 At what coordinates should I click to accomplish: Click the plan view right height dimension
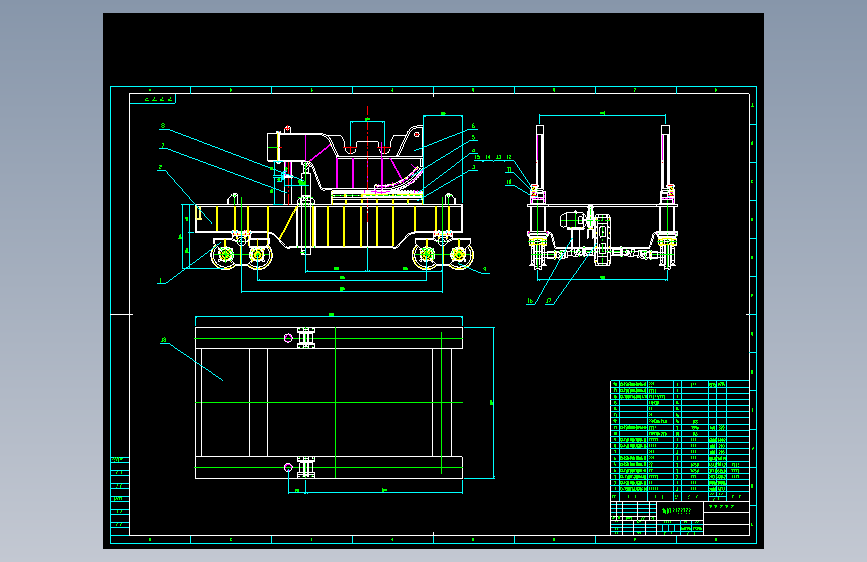pyautogui.click(x=493, y=403)
